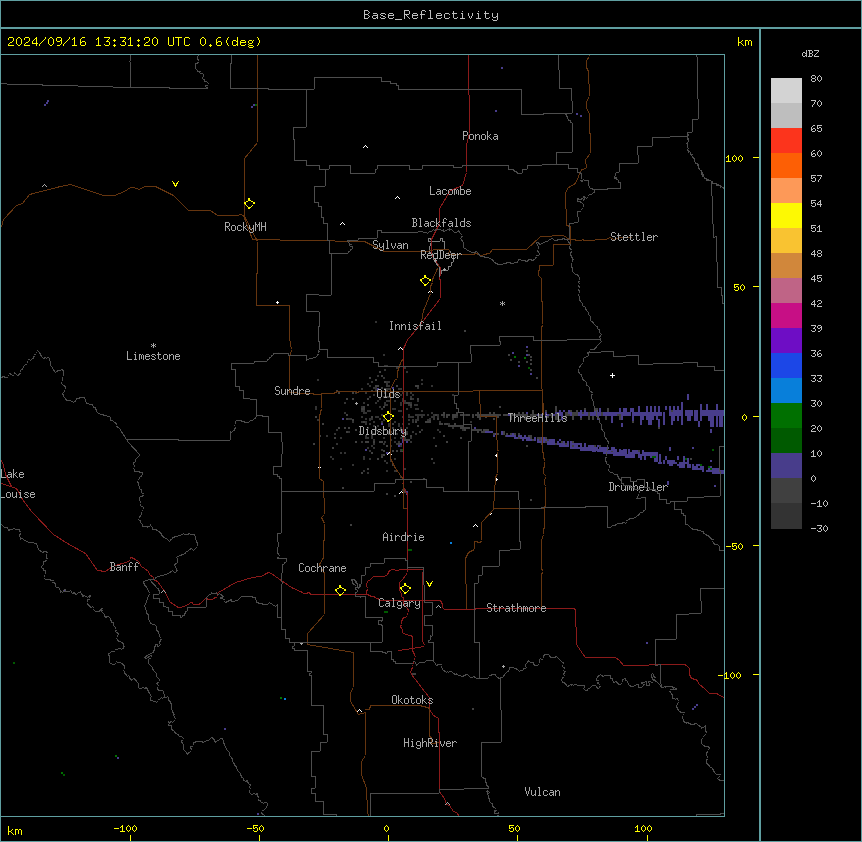Click the Didsbury label

[383, 431]
